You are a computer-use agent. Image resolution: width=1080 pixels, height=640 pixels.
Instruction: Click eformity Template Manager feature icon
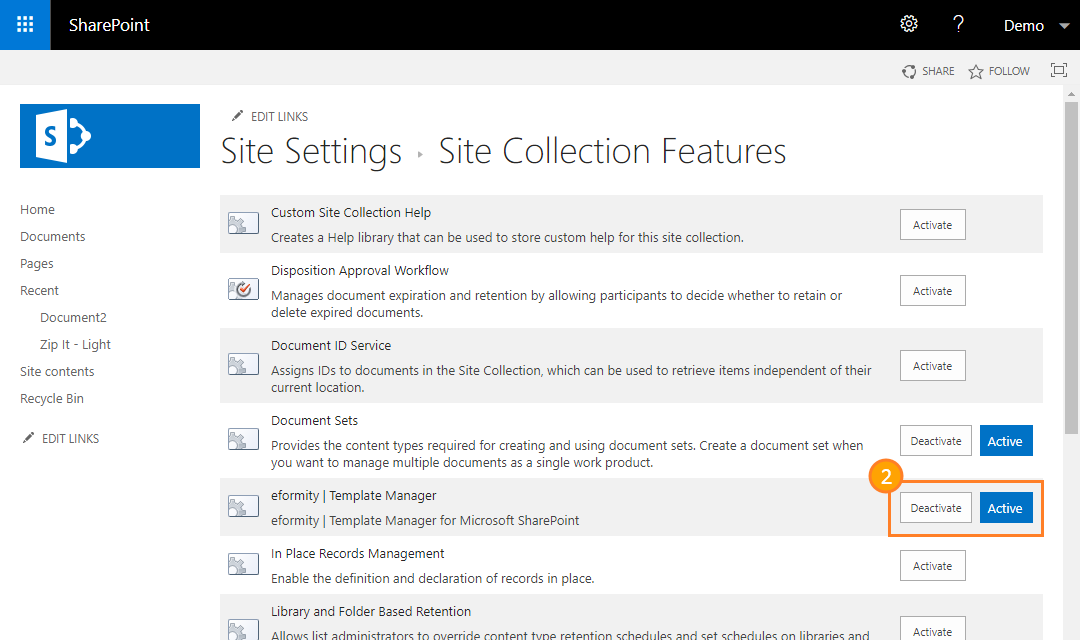coord(243,506)
